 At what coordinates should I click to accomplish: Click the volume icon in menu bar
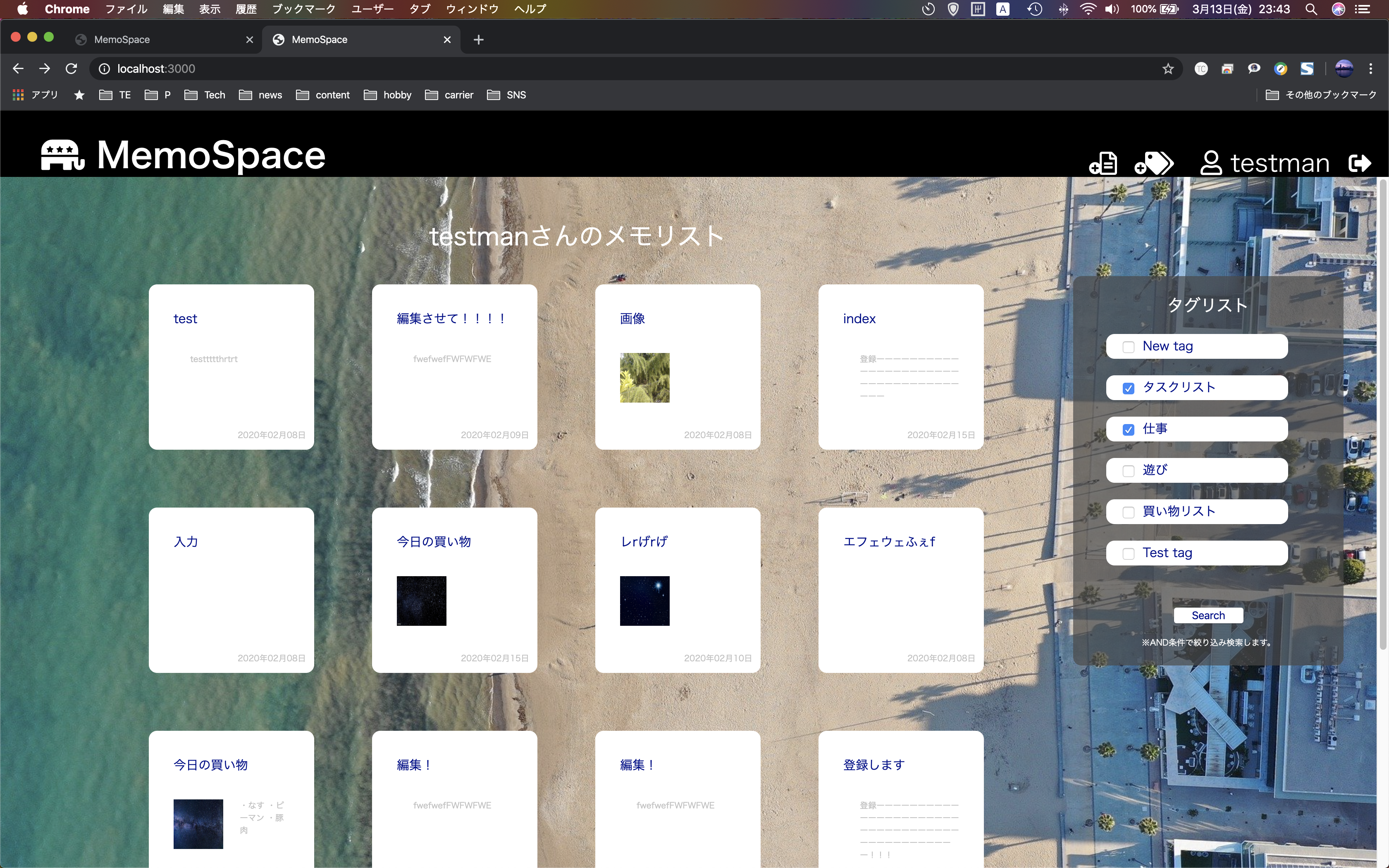click(x=1112, y=9)
